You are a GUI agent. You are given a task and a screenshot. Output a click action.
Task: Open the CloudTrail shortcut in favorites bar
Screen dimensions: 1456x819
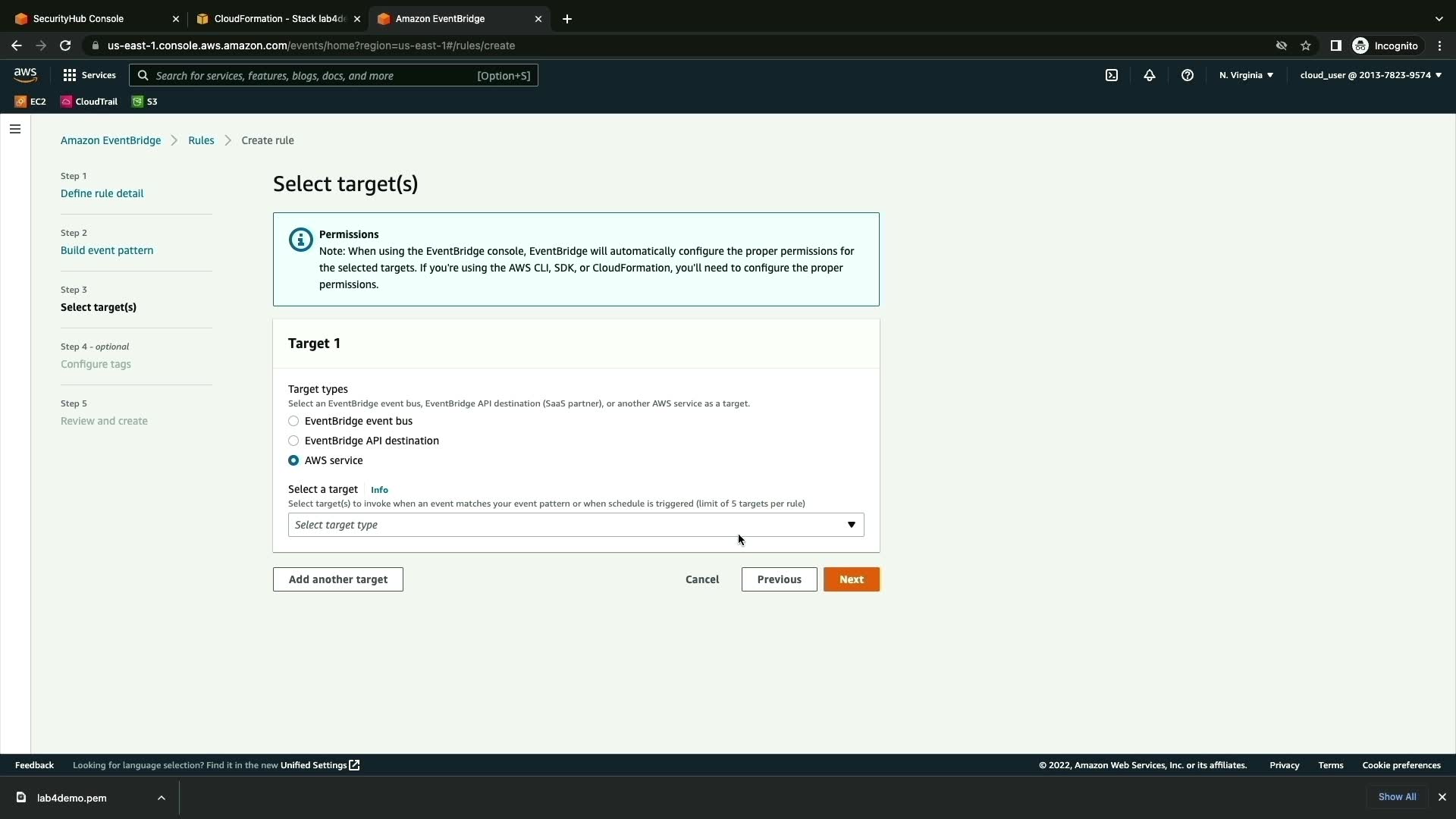click(x=89, y=102)
